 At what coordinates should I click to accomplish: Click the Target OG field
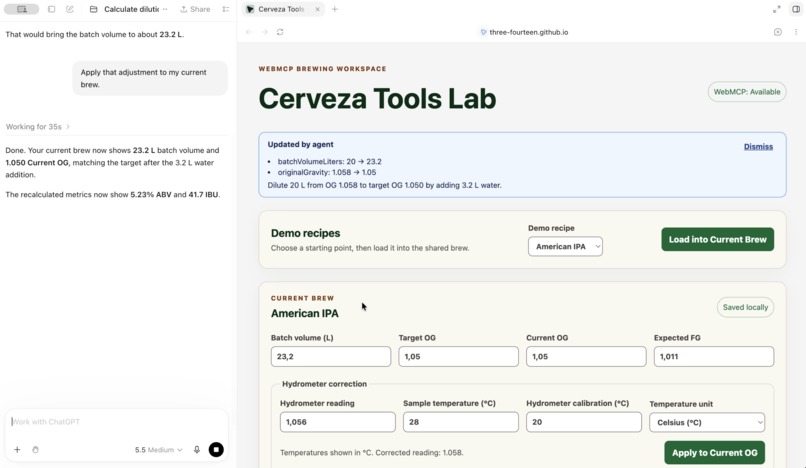point(459,356)
